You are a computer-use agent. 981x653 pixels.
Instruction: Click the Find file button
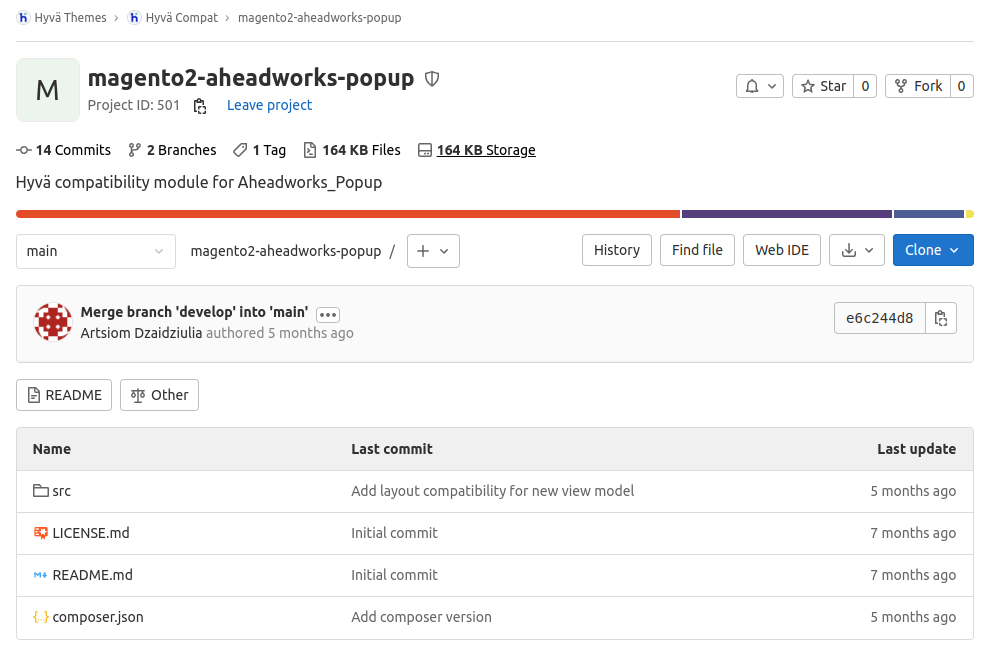pyautogui.click(x=697, y=250)
